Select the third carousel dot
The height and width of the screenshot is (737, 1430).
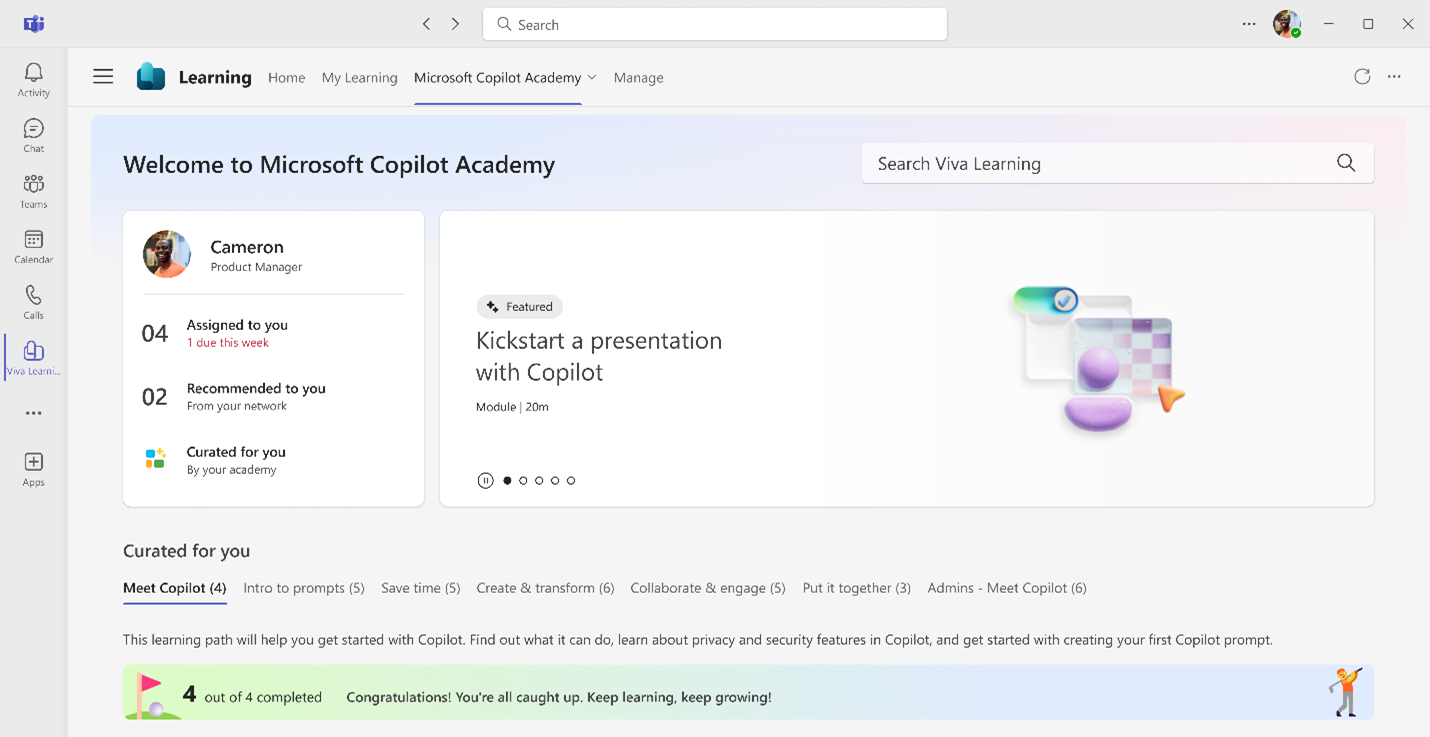(x=539, y=481)
